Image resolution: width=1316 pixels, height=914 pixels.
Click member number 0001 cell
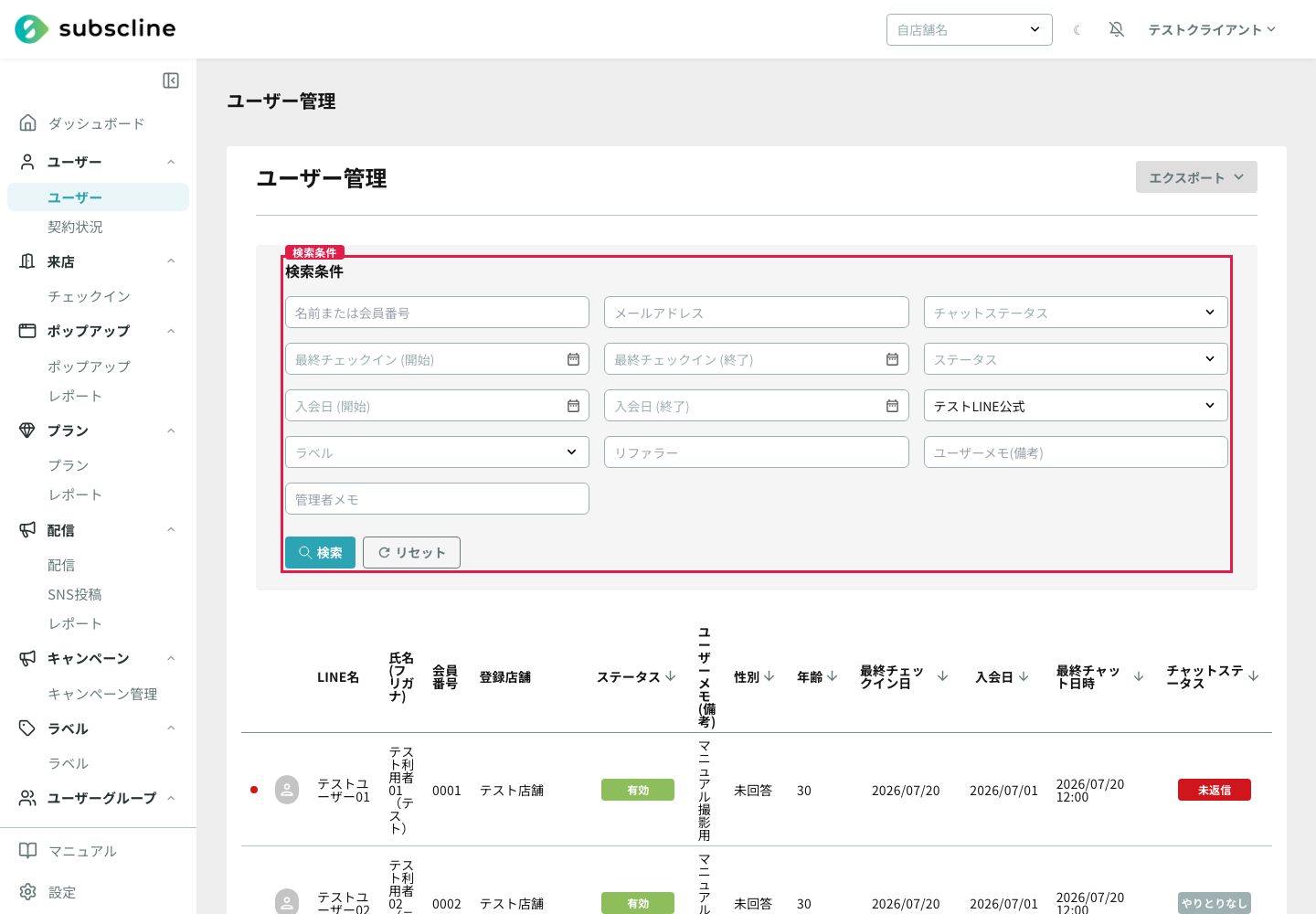click(x=447, y=791)
